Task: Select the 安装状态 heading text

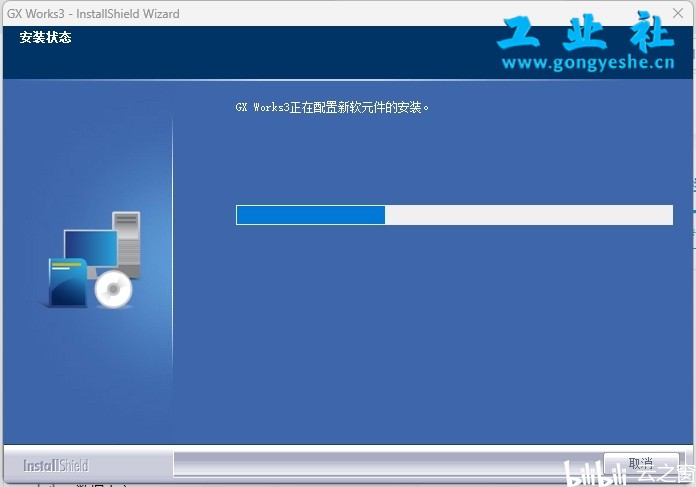Action: (x=45, y=37)
